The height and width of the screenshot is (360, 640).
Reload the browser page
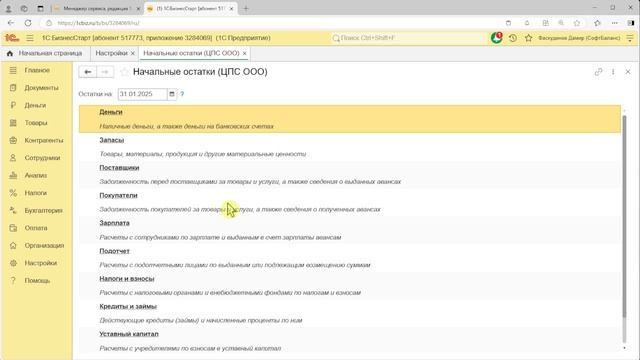point(28,23)
